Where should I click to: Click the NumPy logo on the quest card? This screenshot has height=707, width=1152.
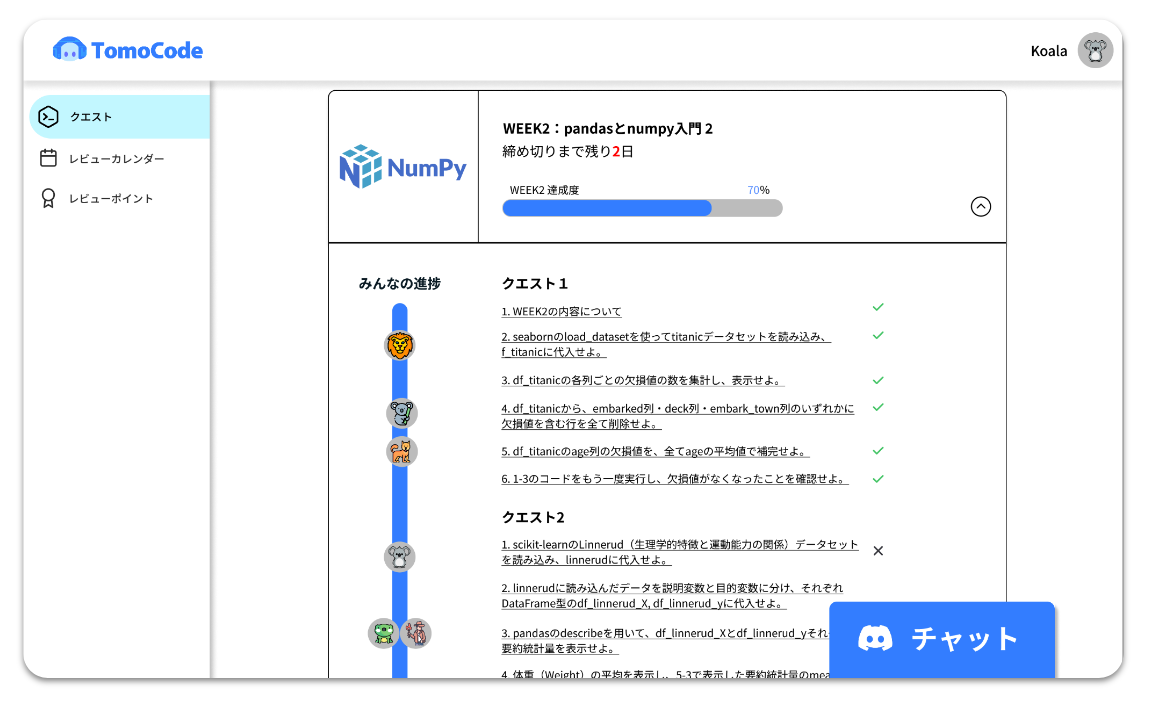401,167
